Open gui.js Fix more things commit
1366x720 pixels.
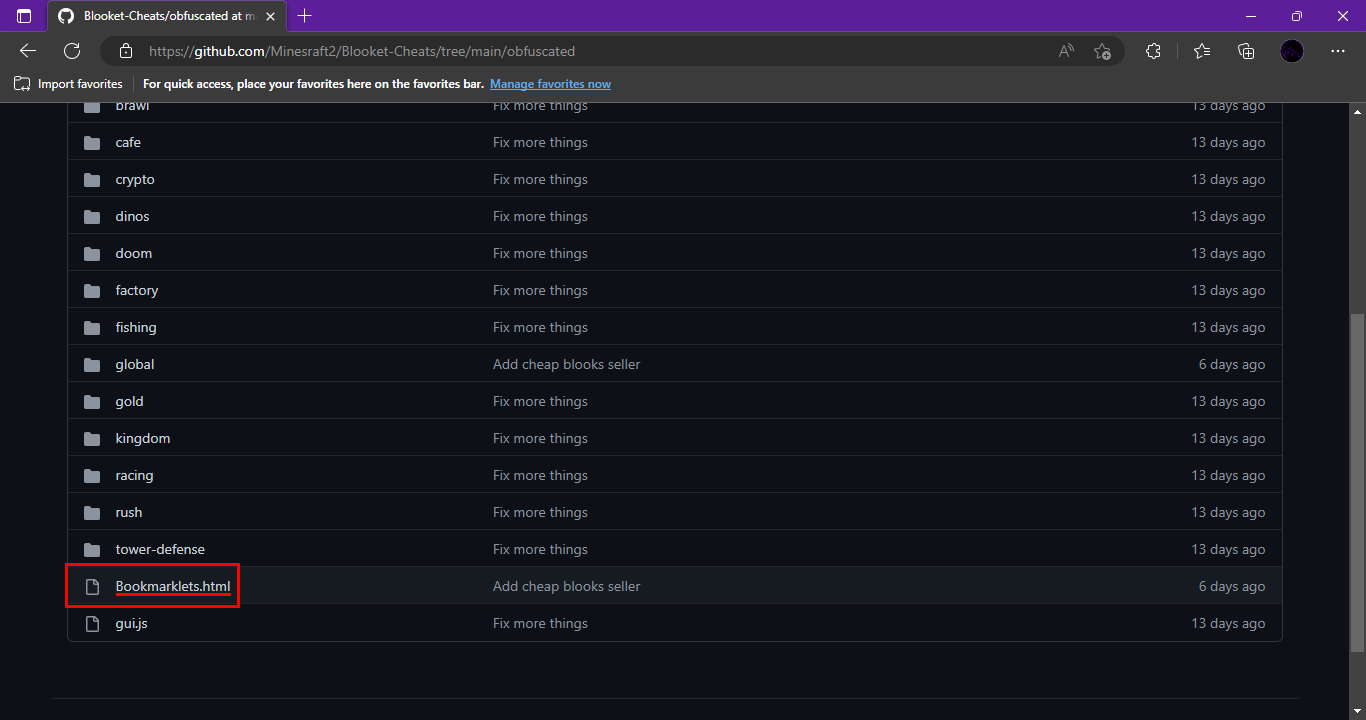[x=540, y=624]
